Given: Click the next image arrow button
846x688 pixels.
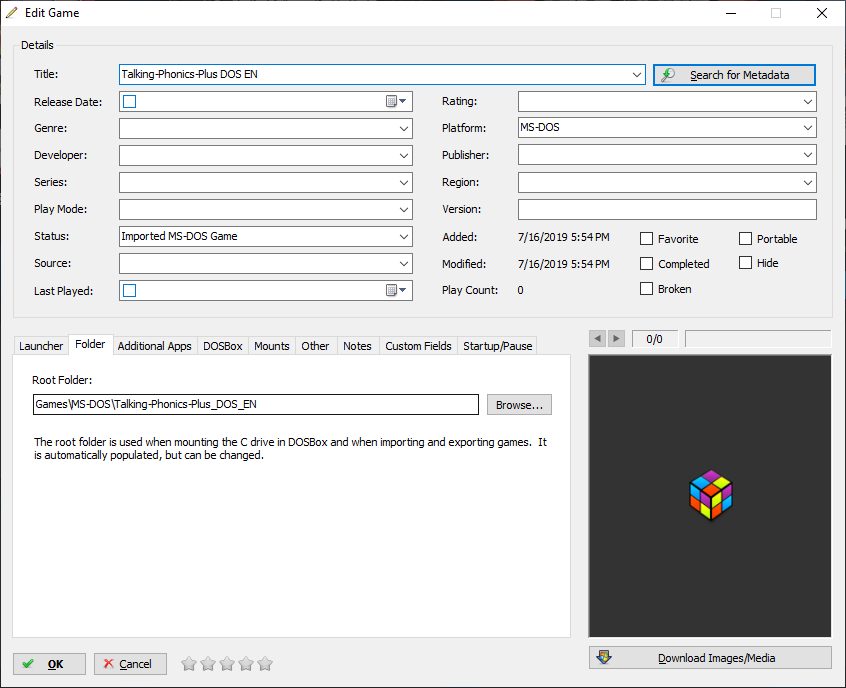Looking at the screenshot, I should tap(616, 339).
